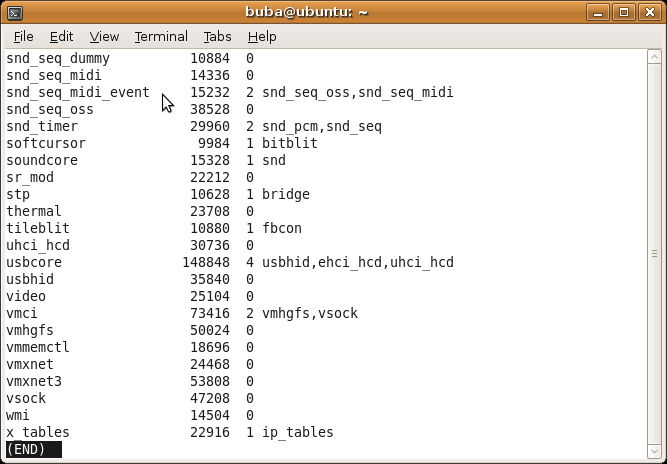Minimize the terminal window
This screenshot has width=667, height=464.
pos(598,12)
